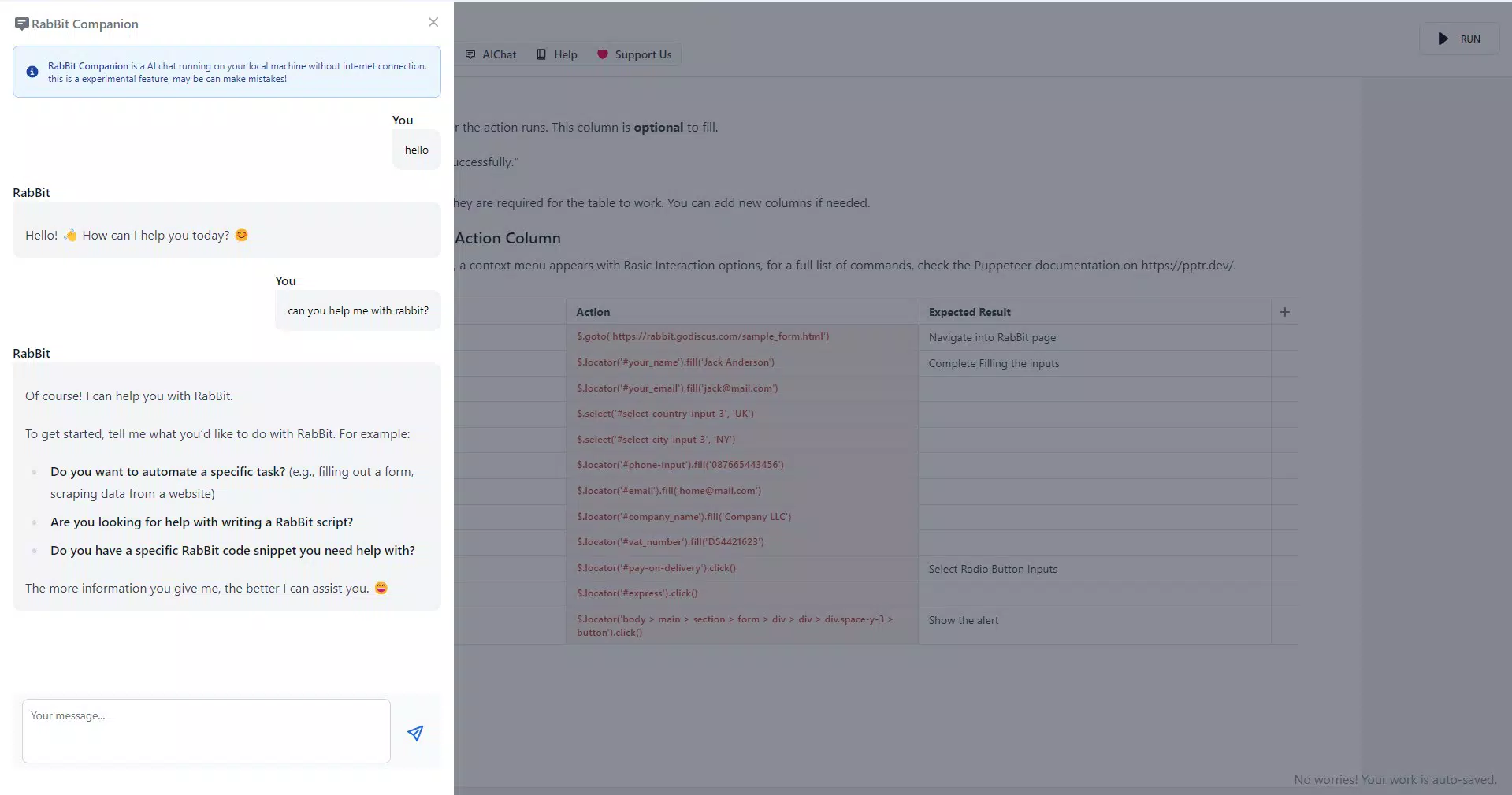Viewport: 1512px width, 795px height.
Task: Click the 'Action Column' heading
Action: [x=507, y=238]
